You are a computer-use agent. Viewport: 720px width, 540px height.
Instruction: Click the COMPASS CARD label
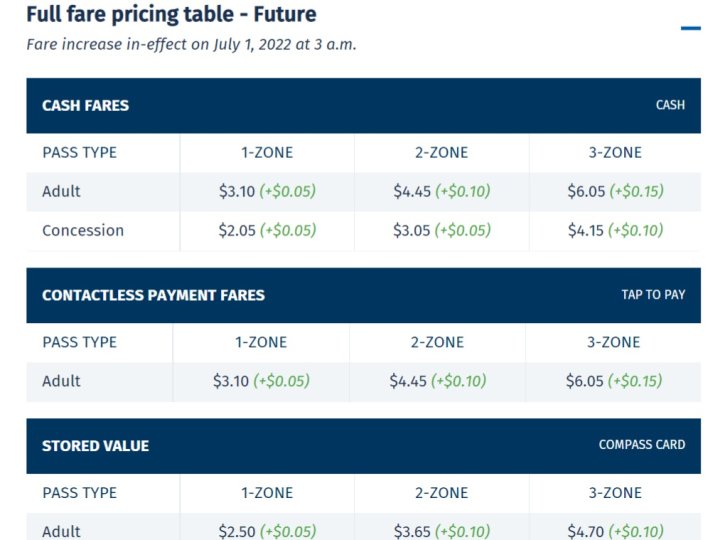(642, 445)
